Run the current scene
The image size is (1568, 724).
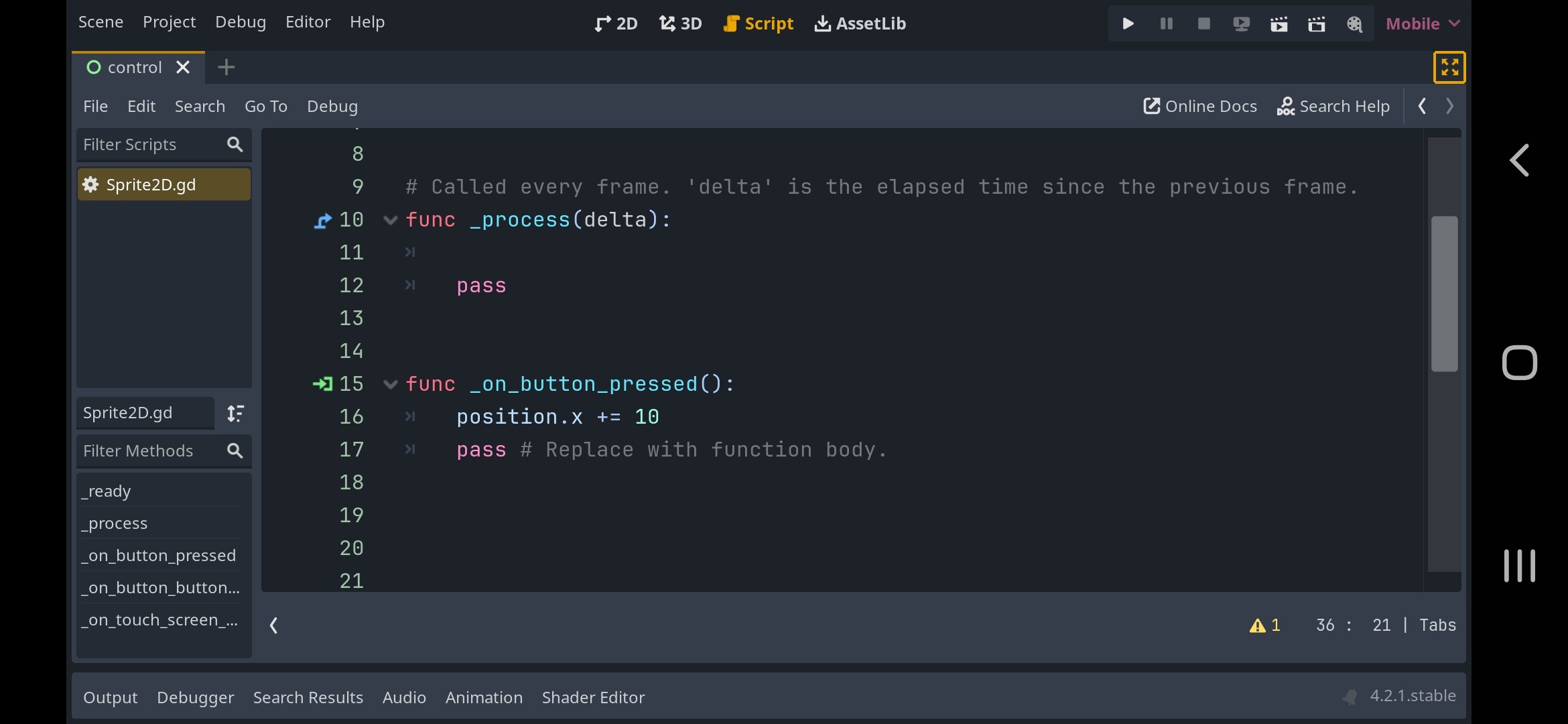point(1279,23)
